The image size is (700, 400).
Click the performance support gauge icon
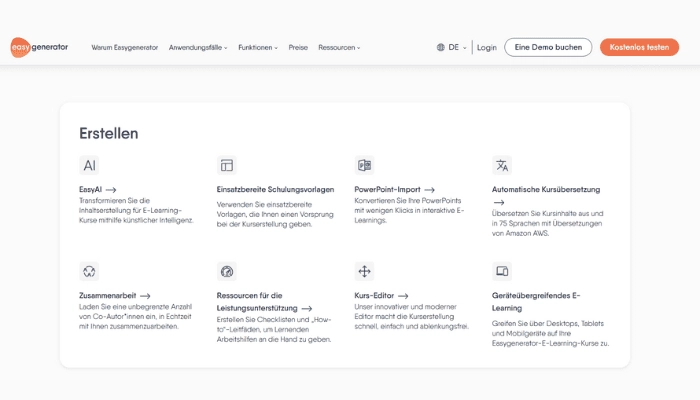click(227, 271)
